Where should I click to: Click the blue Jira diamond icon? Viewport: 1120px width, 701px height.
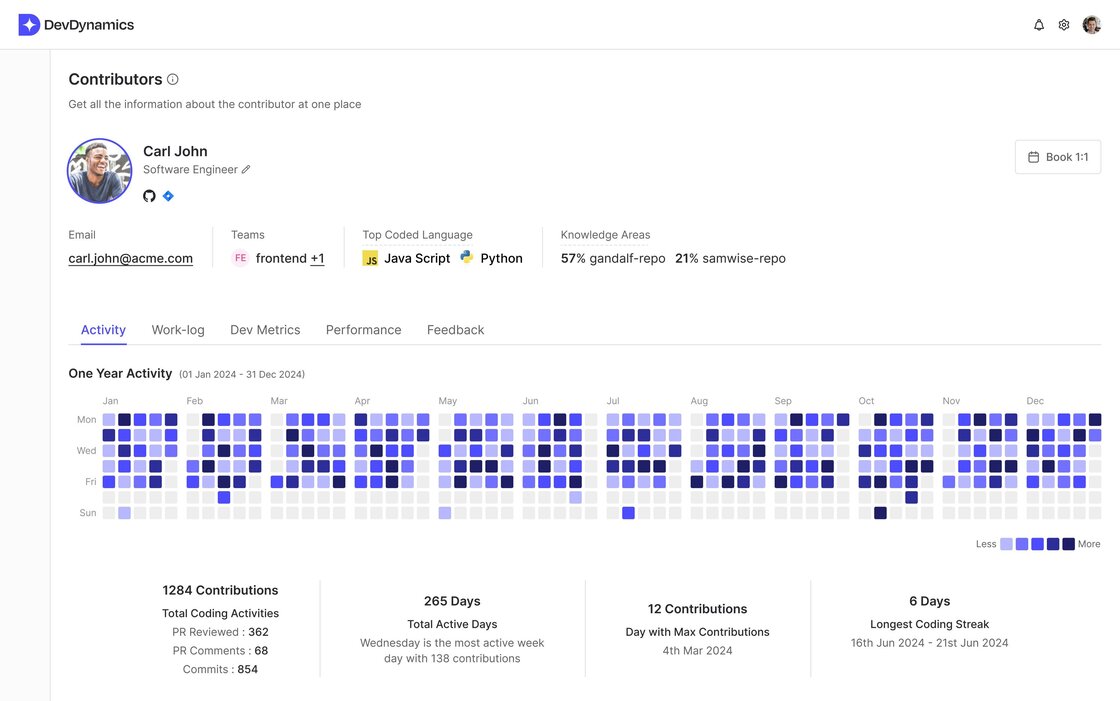168,196
